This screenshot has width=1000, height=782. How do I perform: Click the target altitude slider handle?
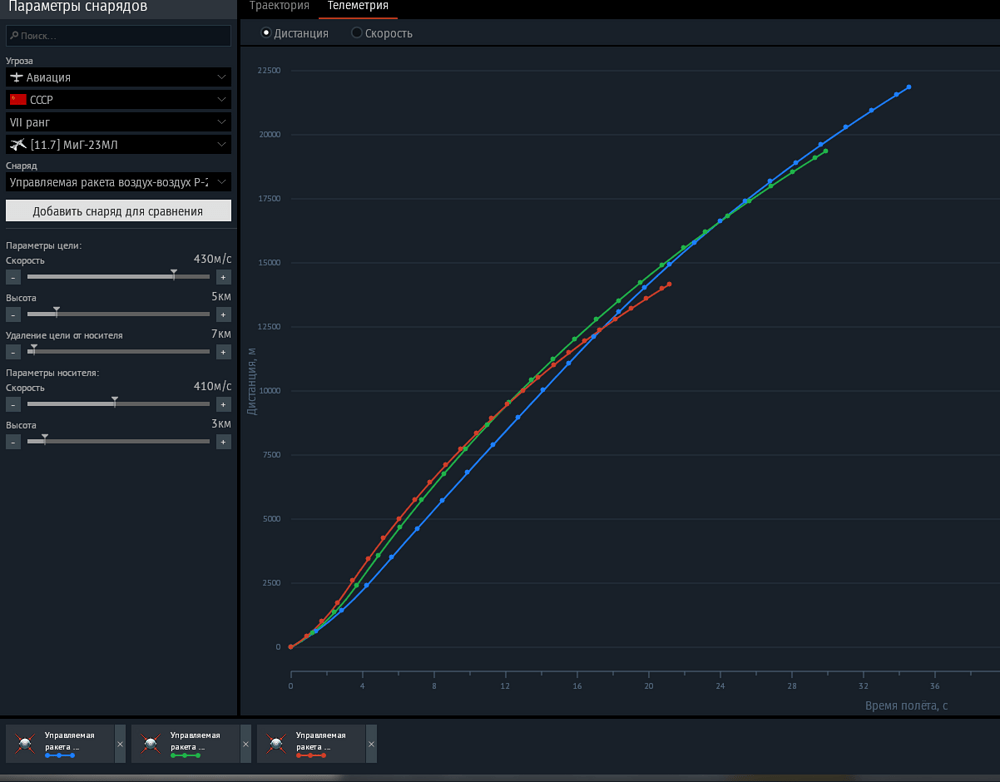(x=57, y=311)
